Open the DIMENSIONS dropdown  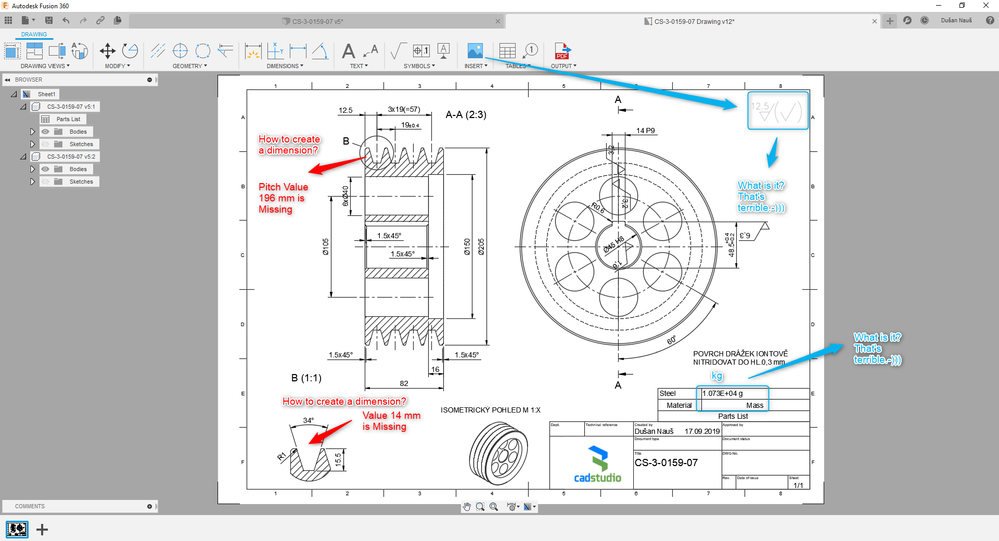coord(285,66)
